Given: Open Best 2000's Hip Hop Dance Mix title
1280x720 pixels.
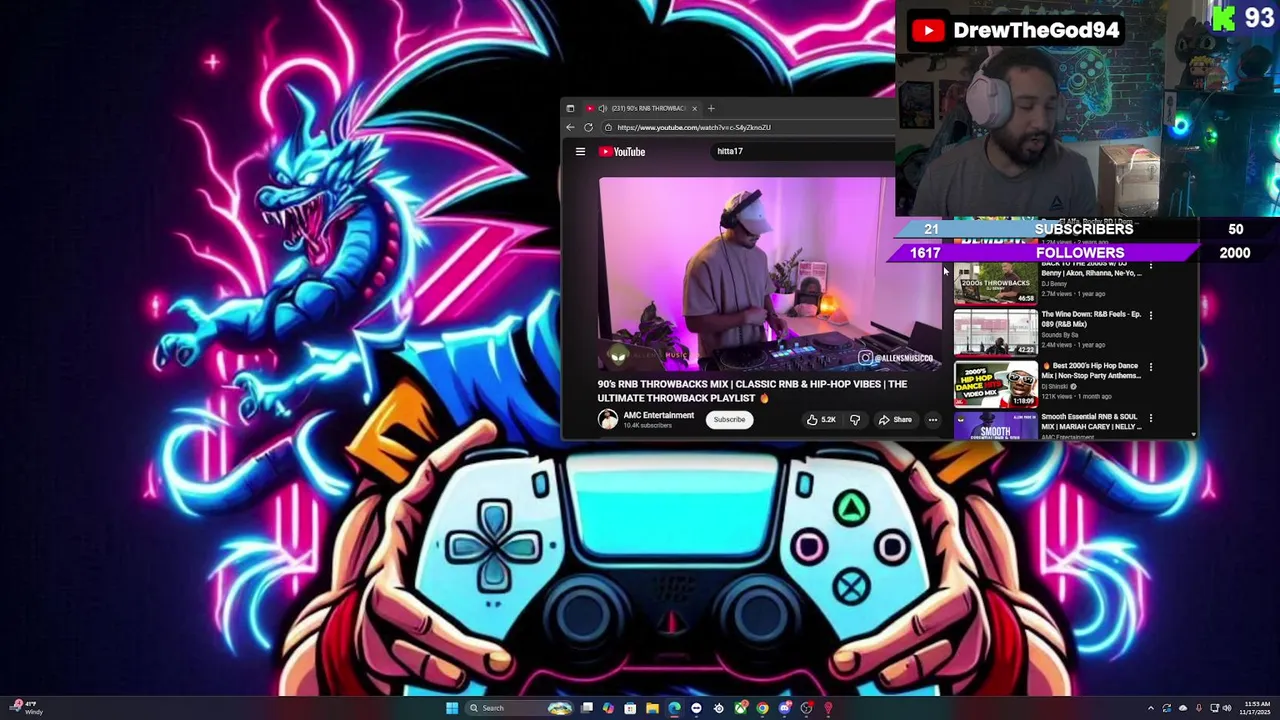Looking at the screenshot, I should [x=1091, y=371].
